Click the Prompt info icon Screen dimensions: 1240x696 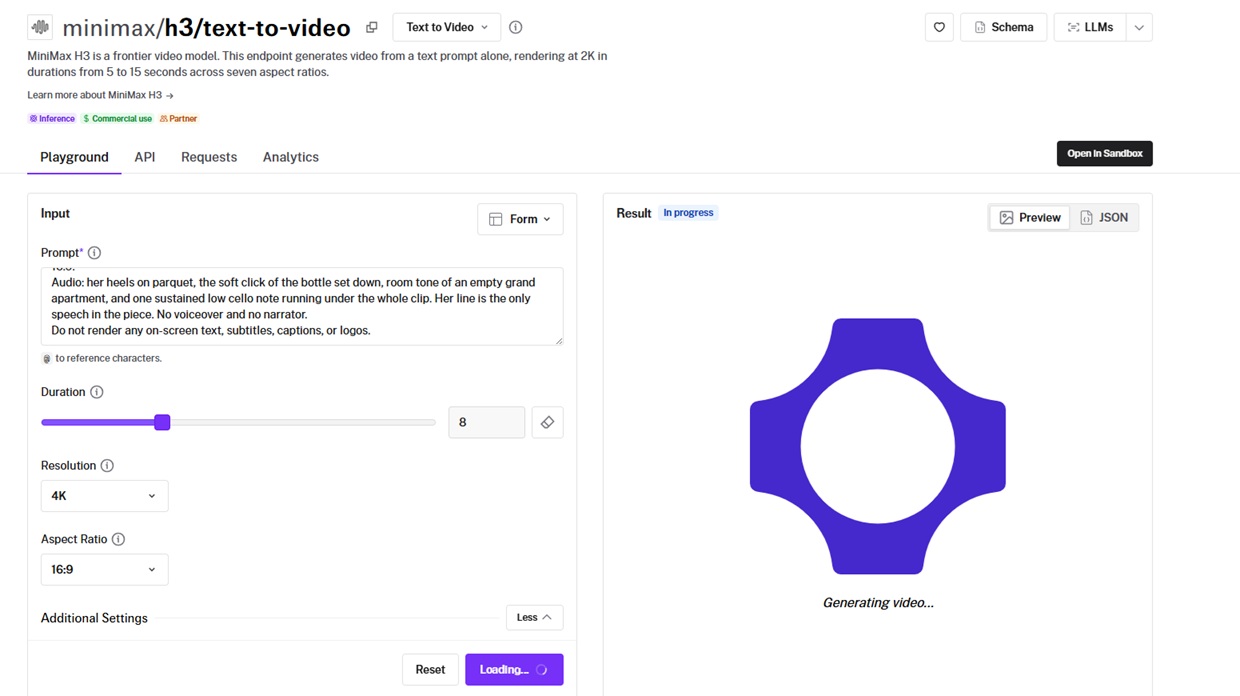point(95,253)
